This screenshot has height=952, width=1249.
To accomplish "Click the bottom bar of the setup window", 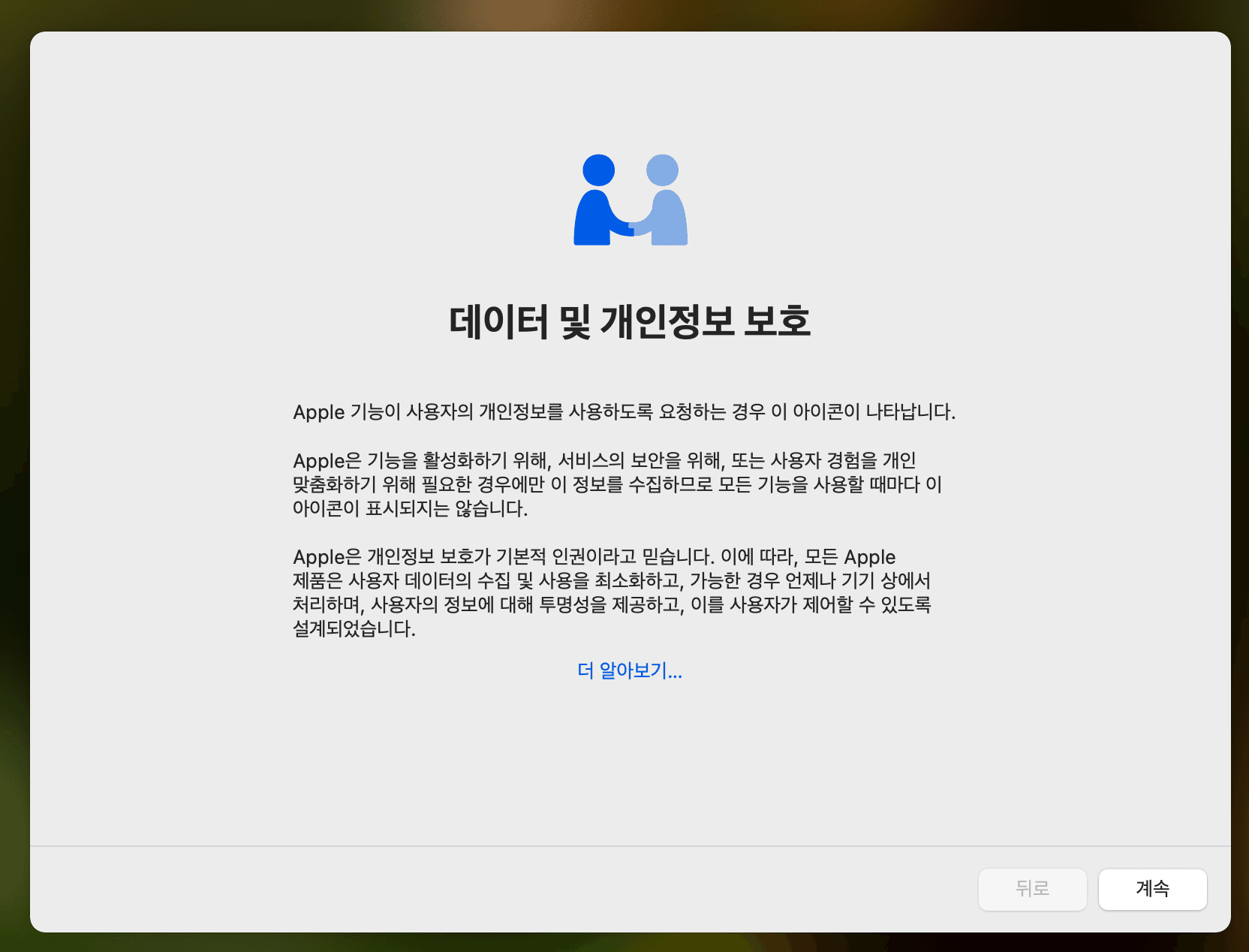I will pyautogui.click(x=525, y=890).
